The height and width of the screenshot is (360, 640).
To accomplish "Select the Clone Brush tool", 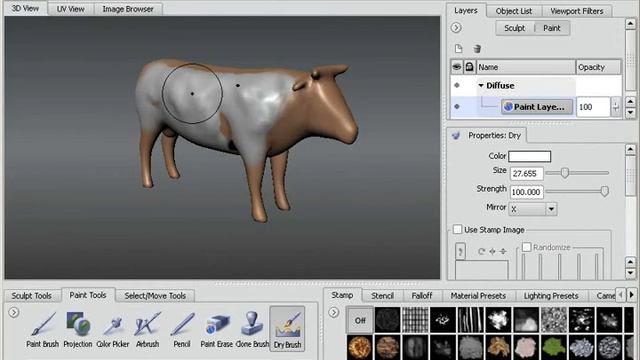I will [252, 329].
